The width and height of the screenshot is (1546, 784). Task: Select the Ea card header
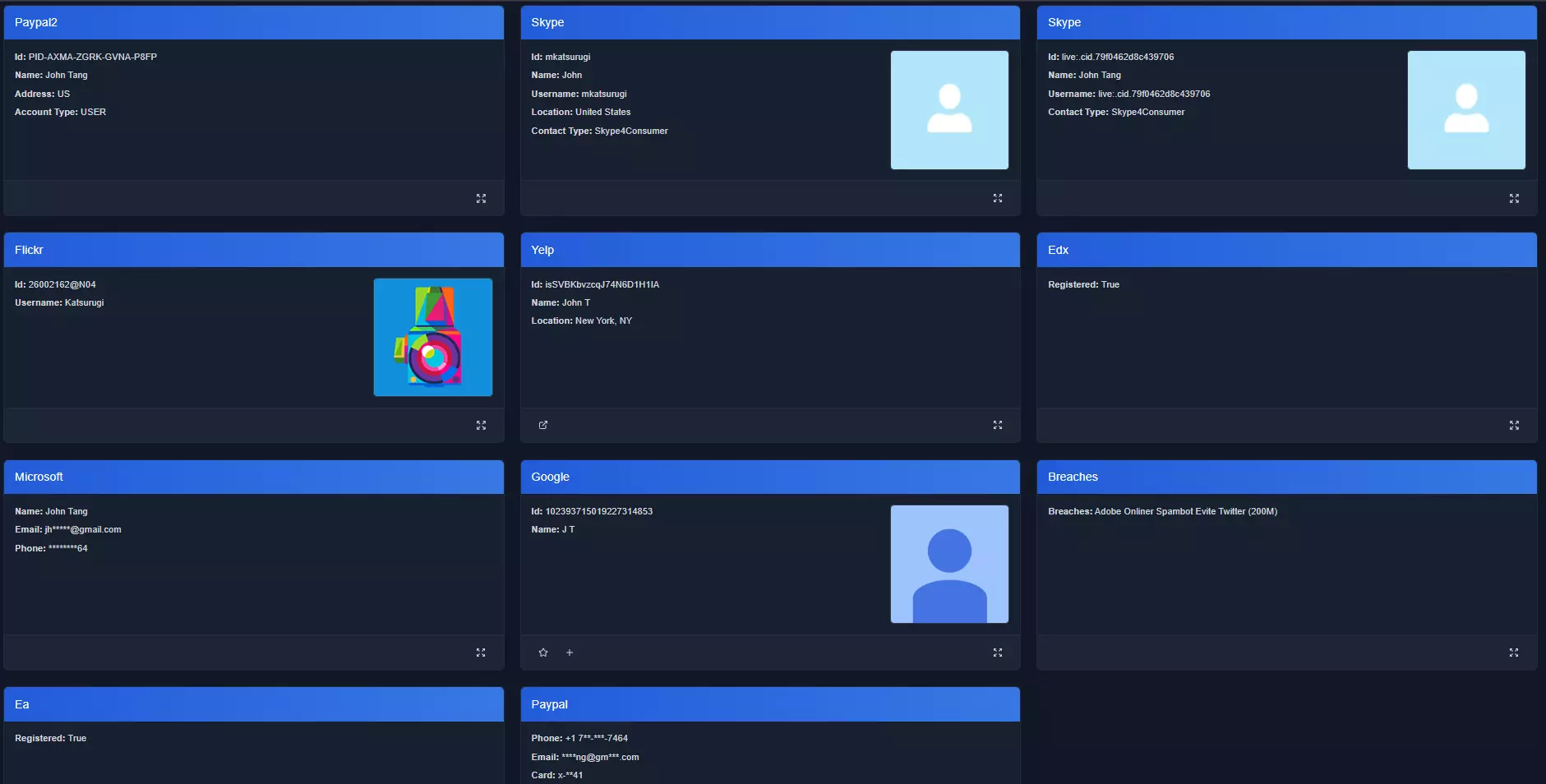pyautogui.click(x=254, y=704)
